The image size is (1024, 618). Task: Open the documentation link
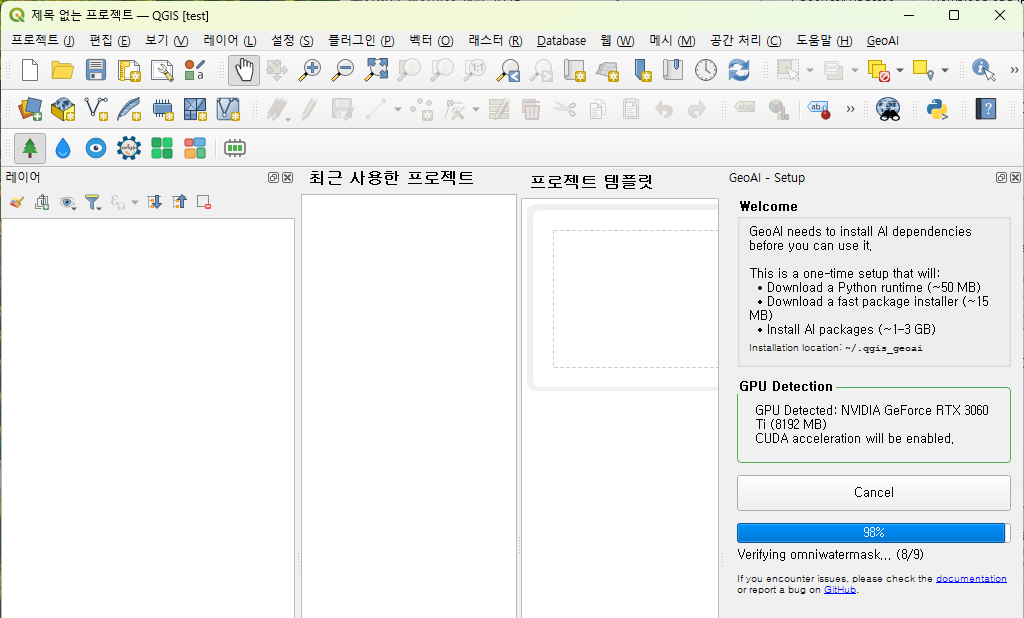(x=971, y=579)
